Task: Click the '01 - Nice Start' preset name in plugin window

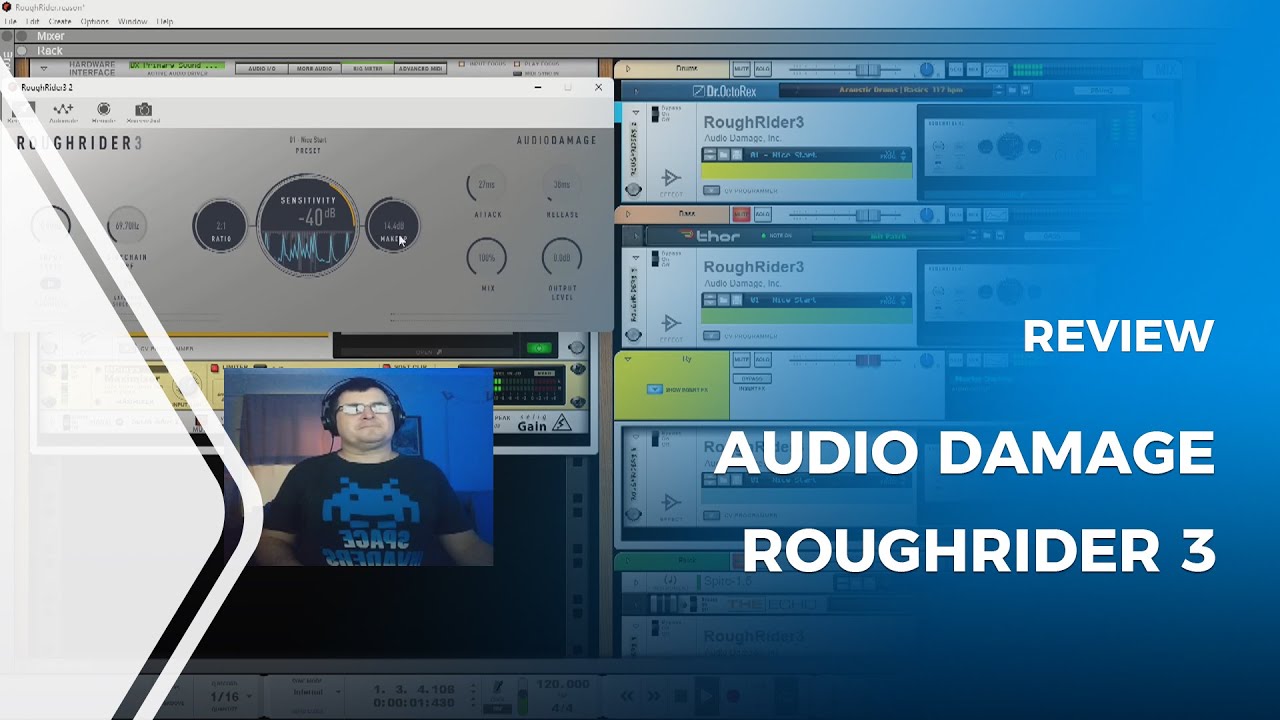Action: click(308, 140)
